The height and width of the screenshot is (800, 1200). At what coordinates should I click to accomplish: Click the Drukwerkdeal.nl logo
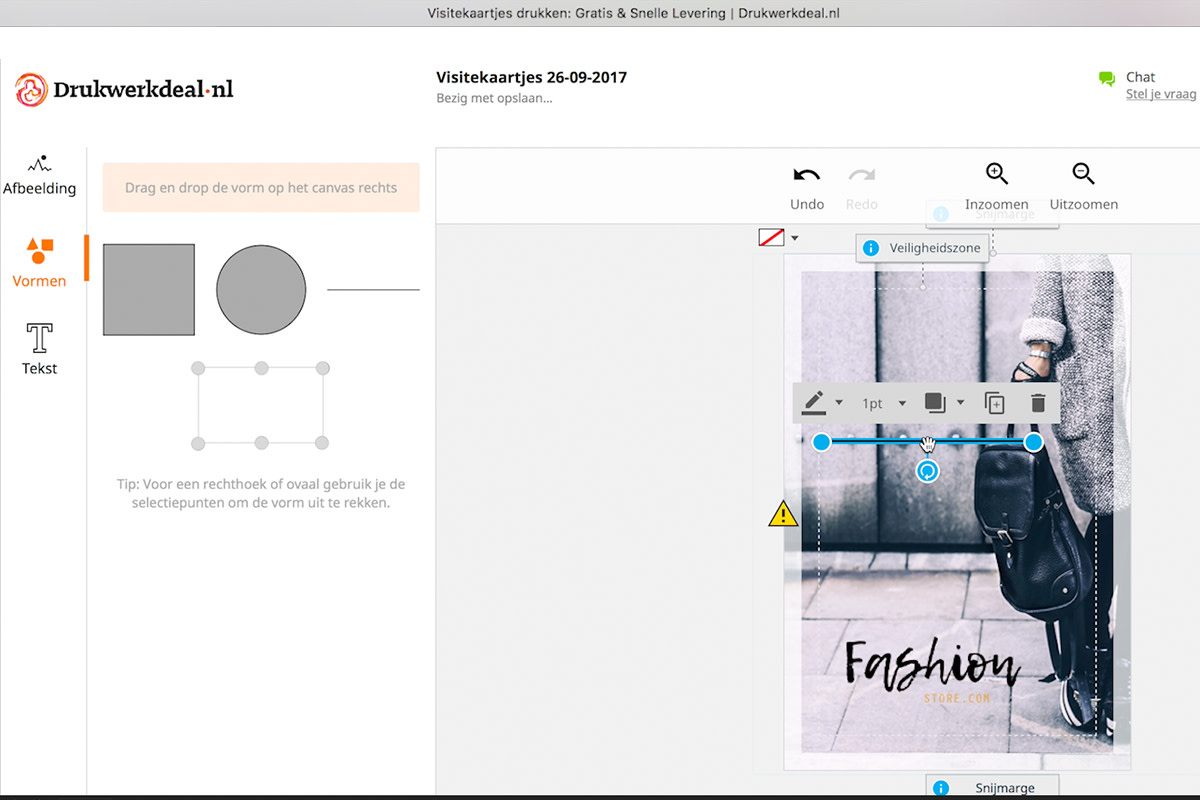point(125,89)
